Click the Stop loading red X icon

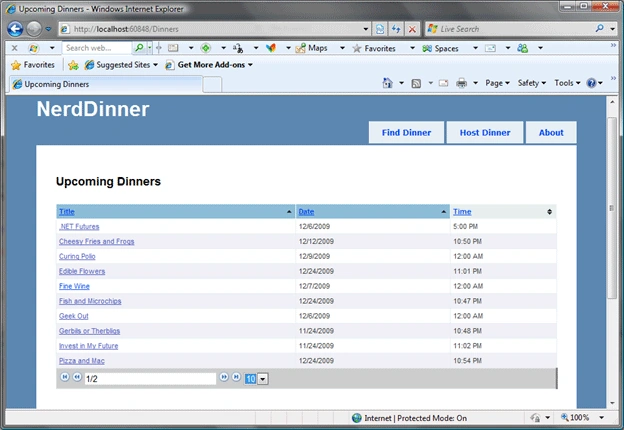coord(412,29)
